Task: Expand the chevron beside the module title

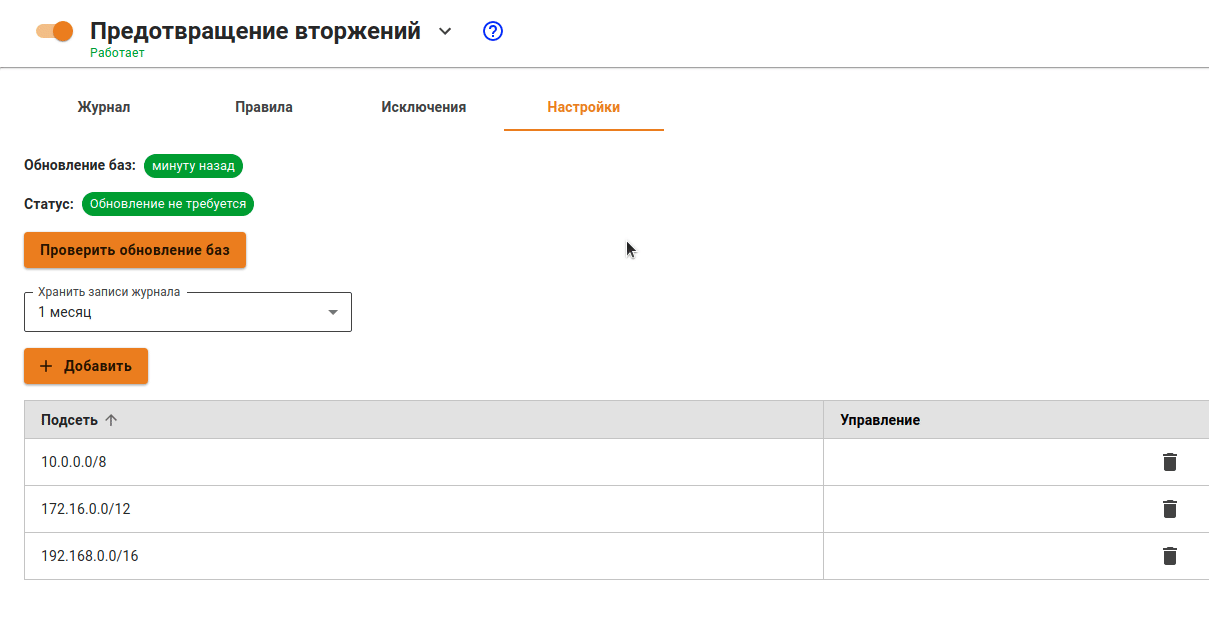Action: click(445, 31)
